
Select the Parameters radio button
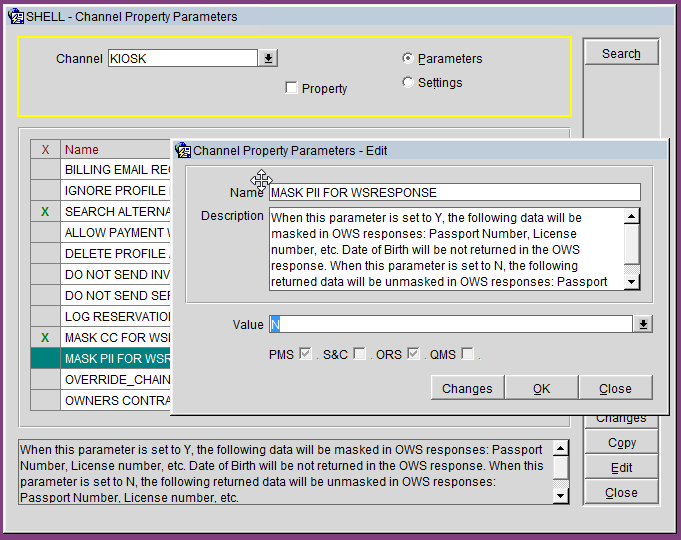pos(408,59)
